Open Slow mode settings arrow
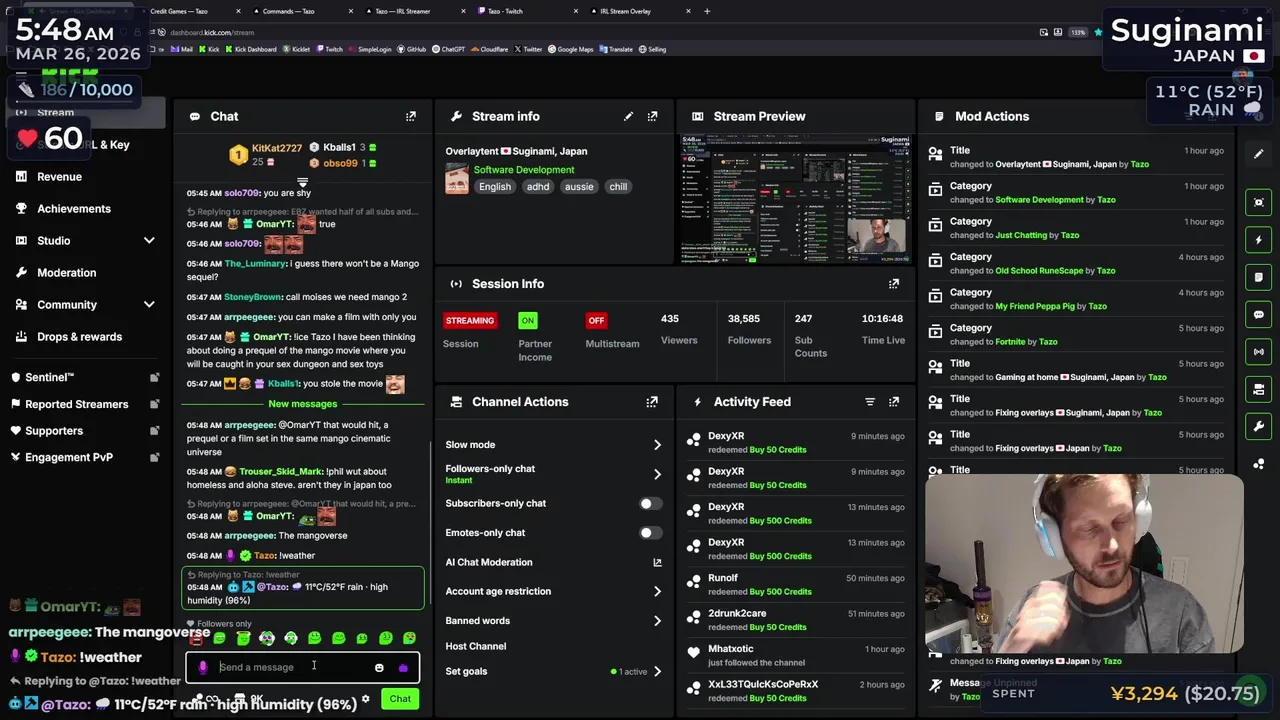The height and width of the screenshot is (720, 1280). (657, 445)
